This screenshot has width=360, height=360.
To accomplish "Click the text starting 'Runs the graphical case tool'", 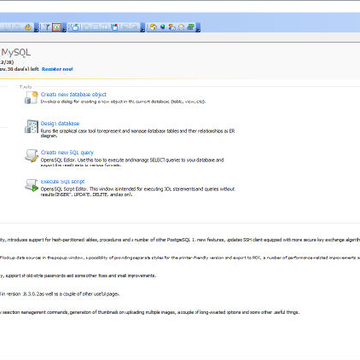I will (x=138, y=133).
